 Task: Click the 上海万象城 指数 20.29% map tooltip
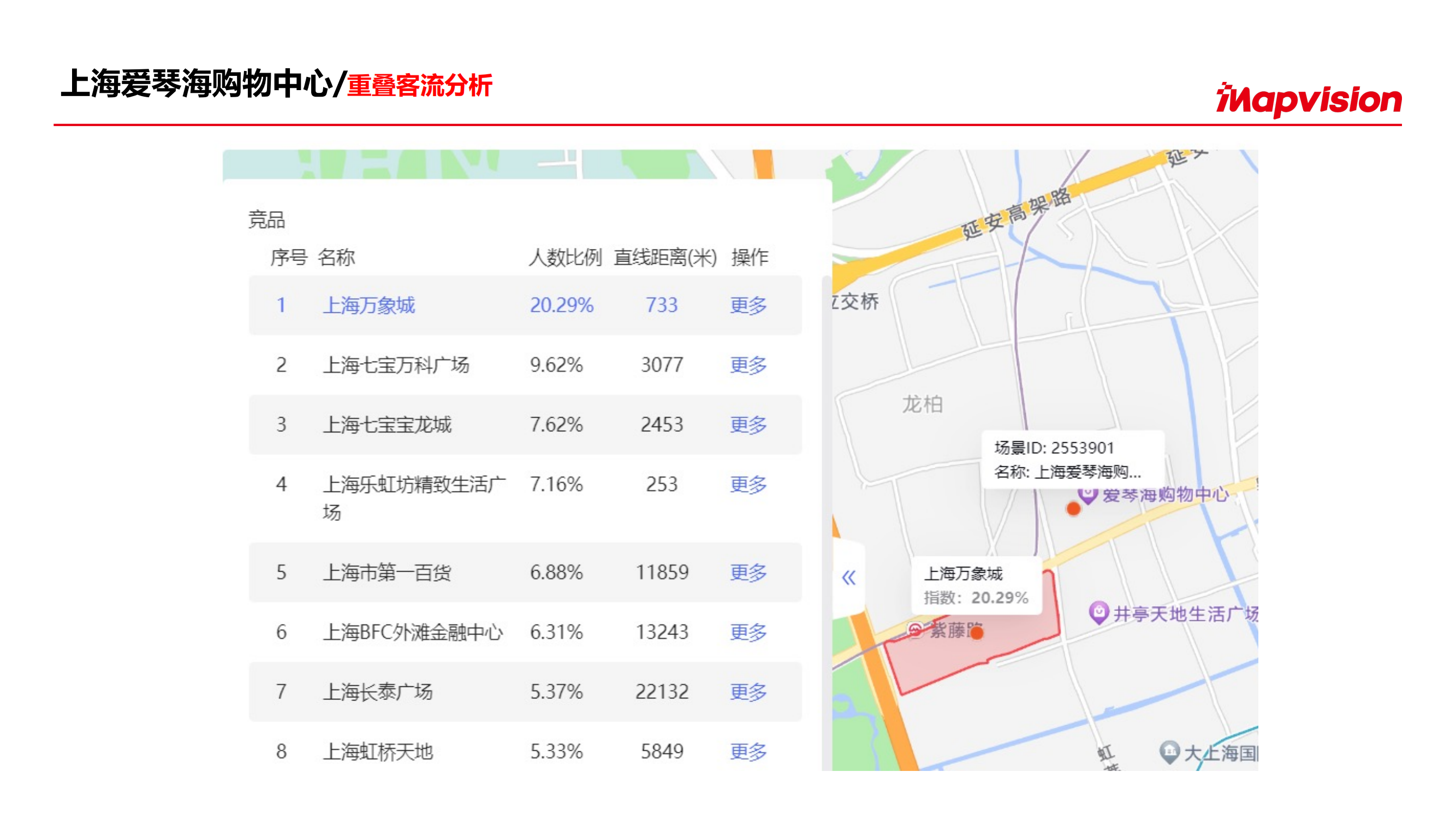(x=976, y=585)
